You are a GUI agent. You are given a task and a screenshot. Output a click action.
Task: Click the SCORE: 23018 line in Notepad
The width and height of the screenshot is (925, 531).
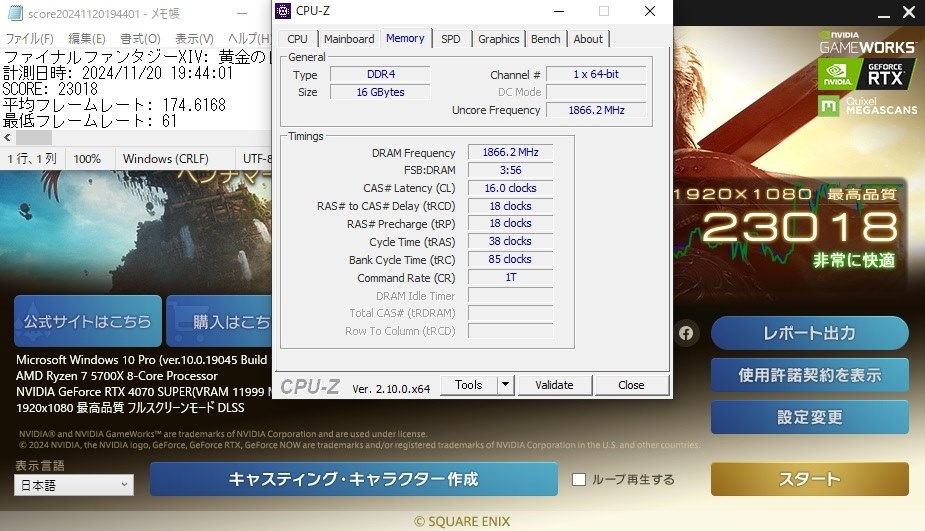51,89
